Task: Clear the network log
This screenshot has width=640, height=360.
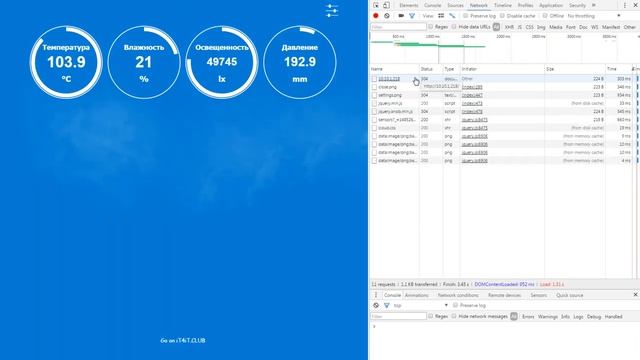Action: point(387,16)
